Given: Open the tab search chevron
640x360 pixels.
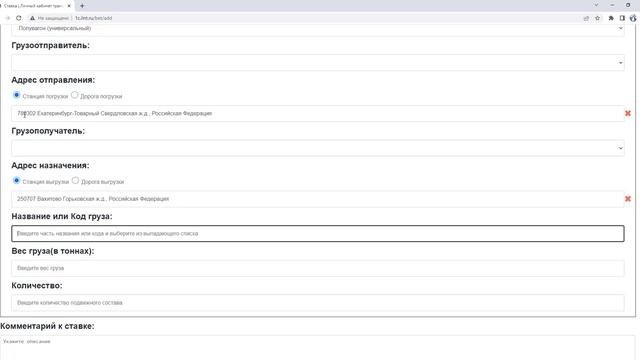Looking at the screenshot, I should click(596, 5).
